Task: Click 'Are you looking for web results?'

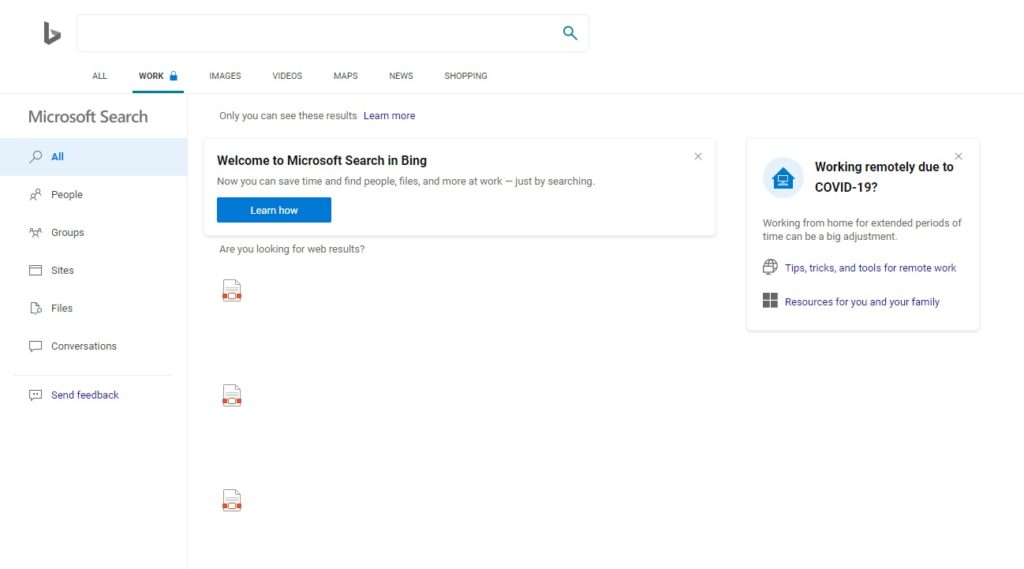Action: coord(292,249)
